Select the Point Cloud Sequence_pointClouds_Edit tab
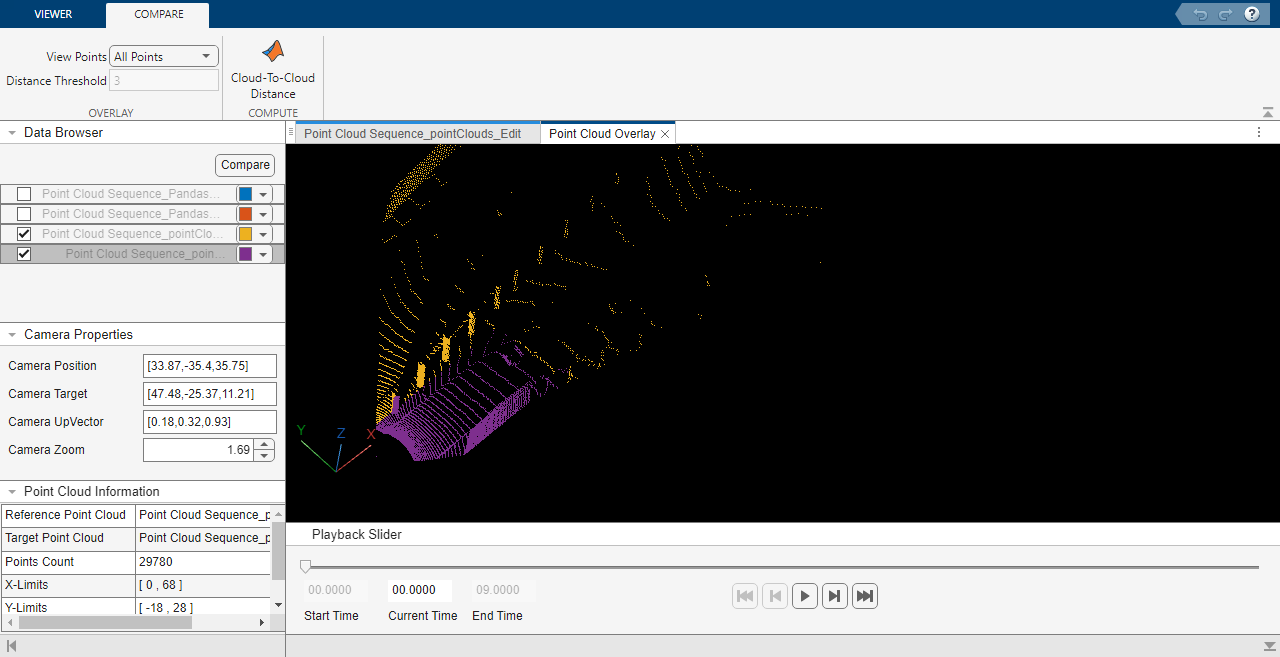Screen dimensions: 1280x657 coord(413,132)
